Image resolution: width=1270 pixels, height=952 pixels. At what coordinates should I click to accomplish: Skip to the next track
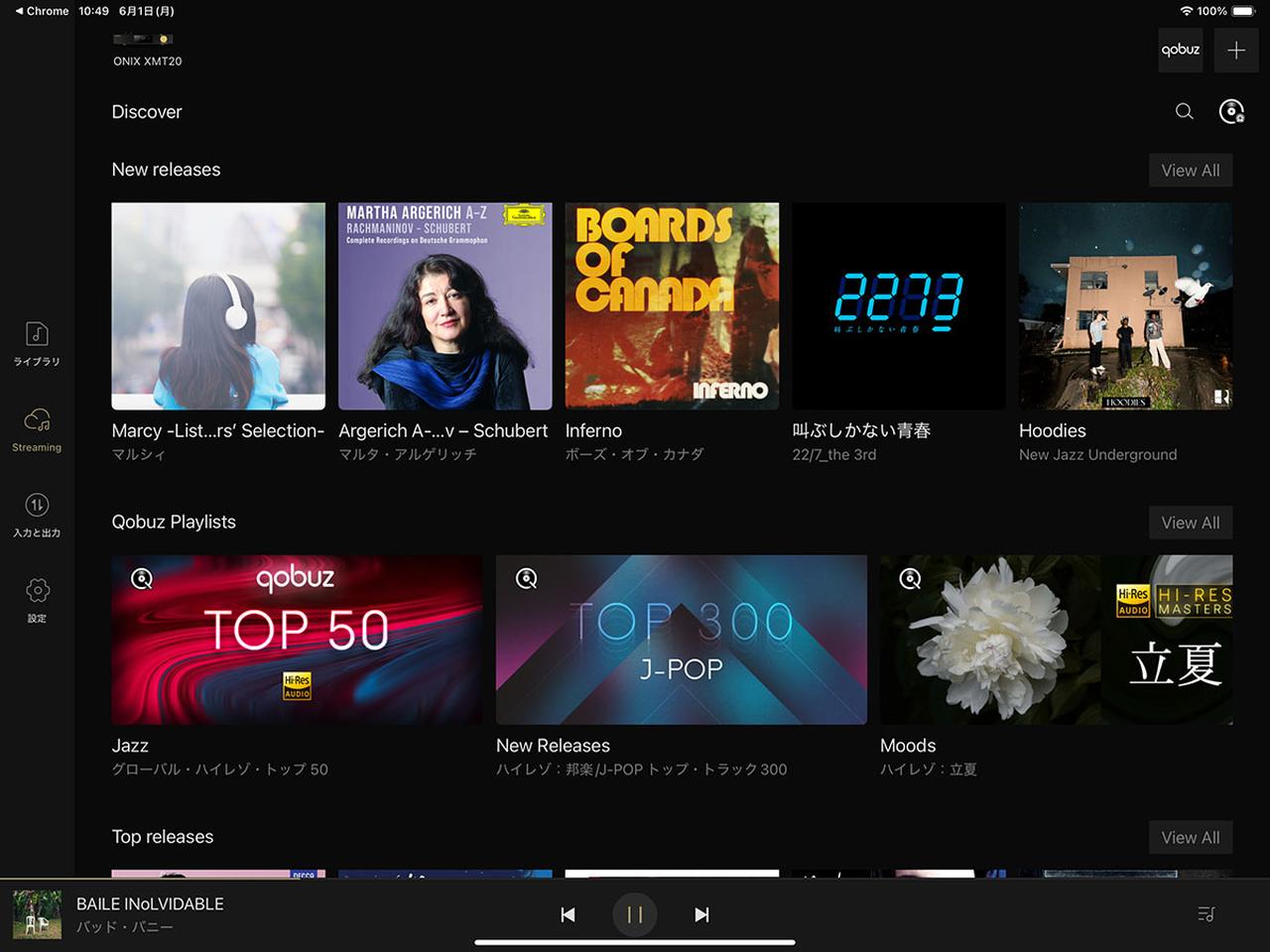click(x=701, y=914)
